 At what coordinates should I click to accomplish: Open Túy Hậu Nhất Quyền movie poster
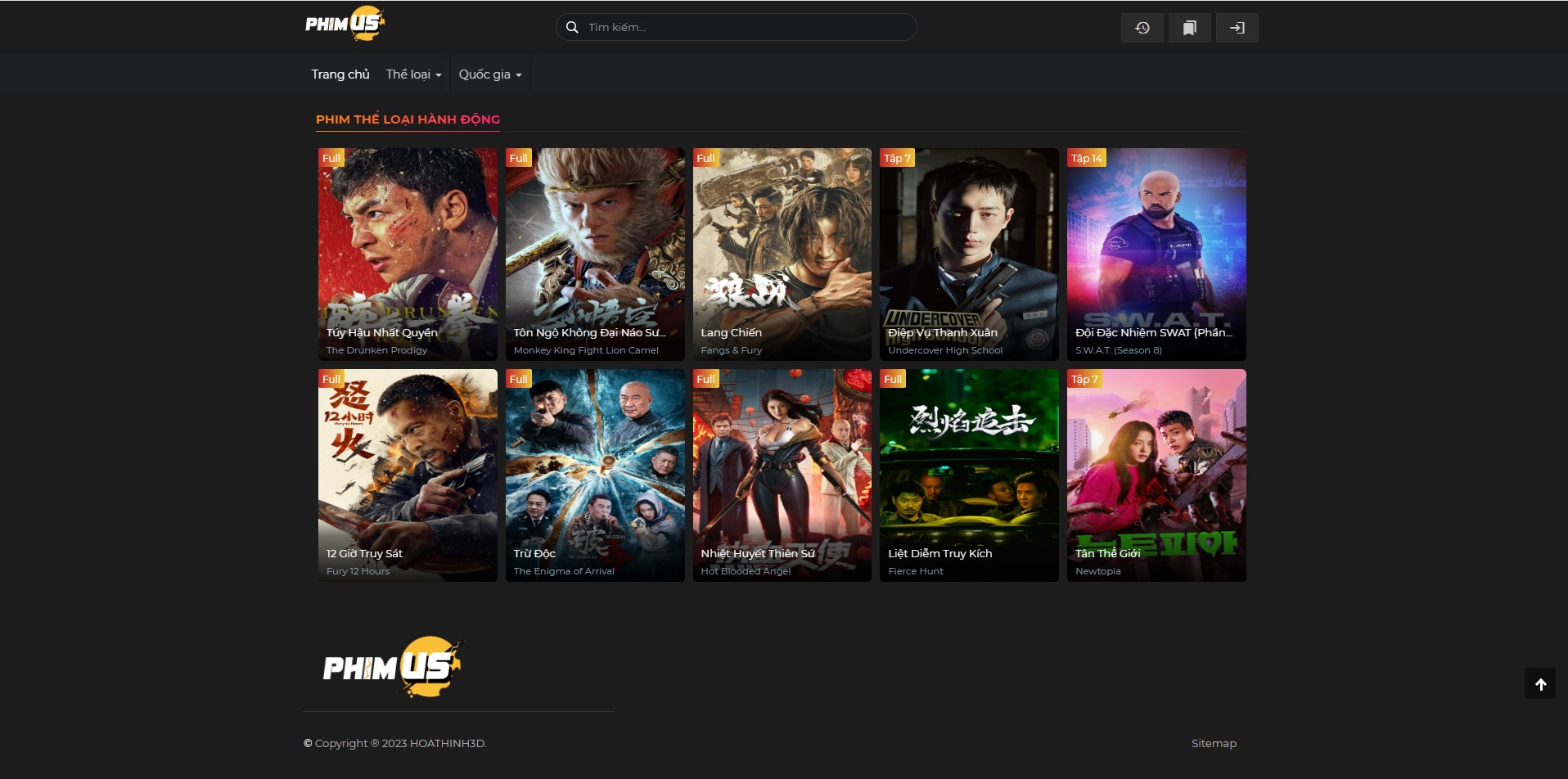(408, 254)
